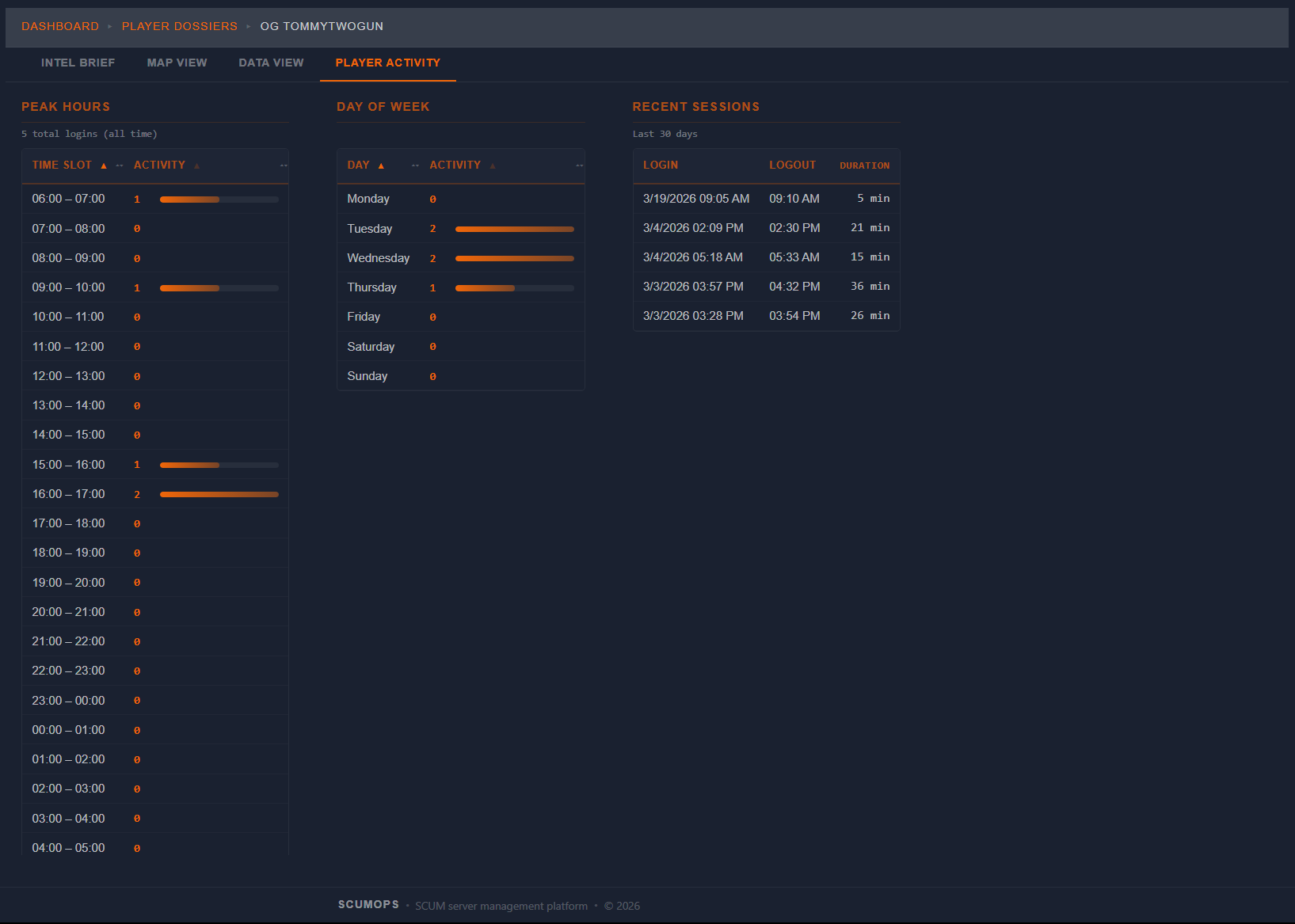Viewport: 1295px width, 924px height.
Task: Click the 00:00 – 01:00 time slot
Action: (x=68, y=730)
